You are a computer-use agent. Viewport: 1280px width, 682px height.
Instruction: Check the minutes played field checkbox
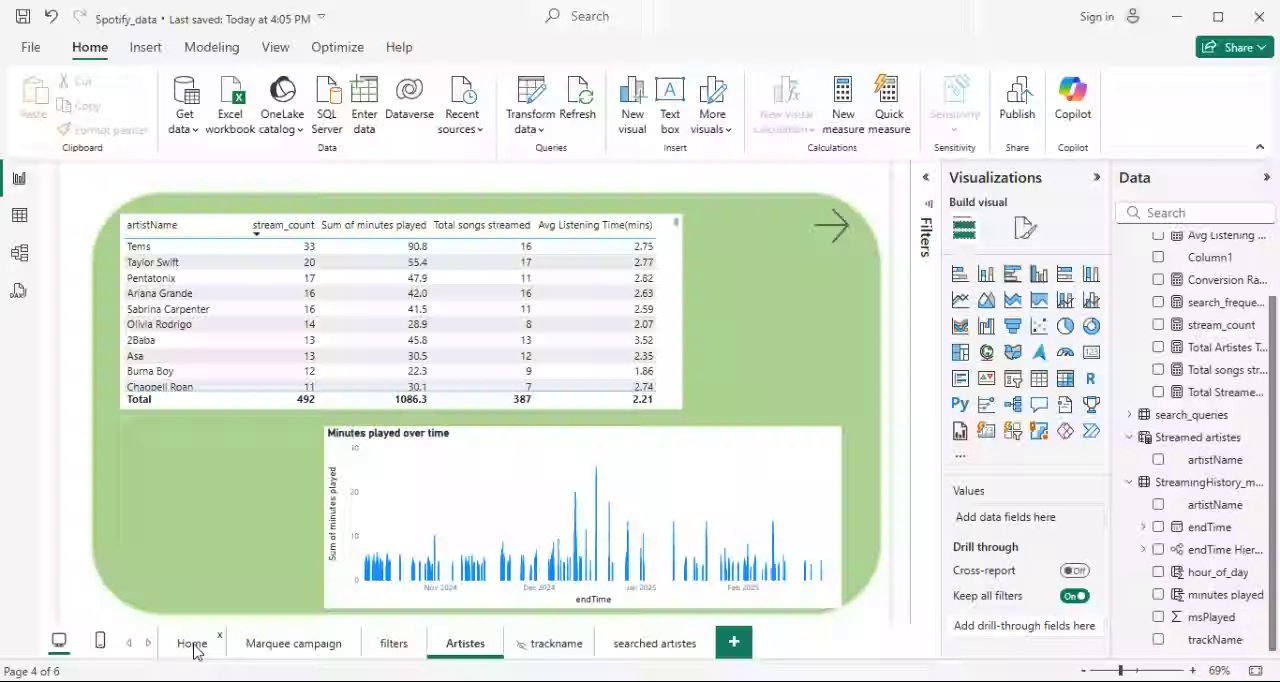point(1158,595)
